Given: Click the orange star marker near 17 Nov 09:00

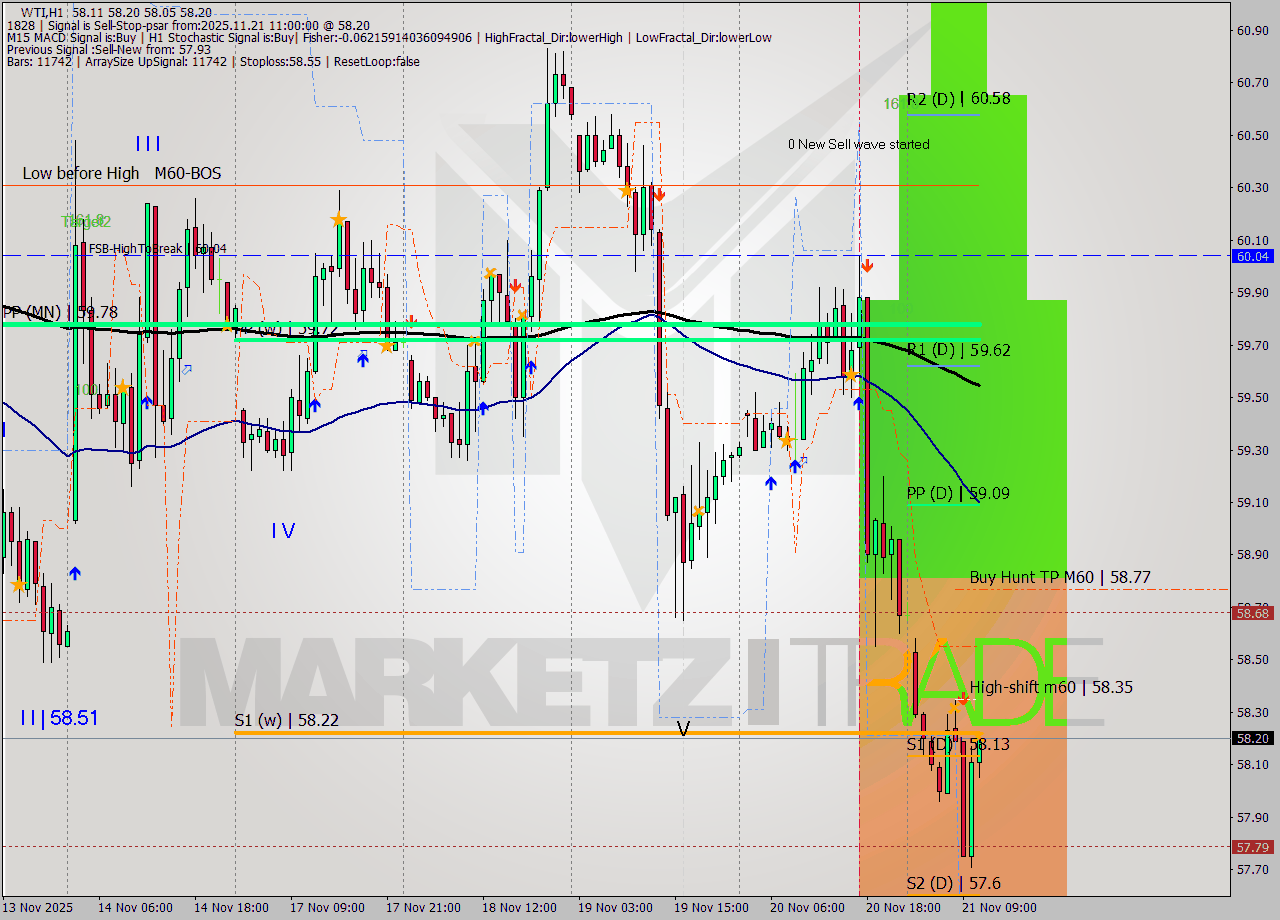Looking at the screenshot, I should click(339, 220).
